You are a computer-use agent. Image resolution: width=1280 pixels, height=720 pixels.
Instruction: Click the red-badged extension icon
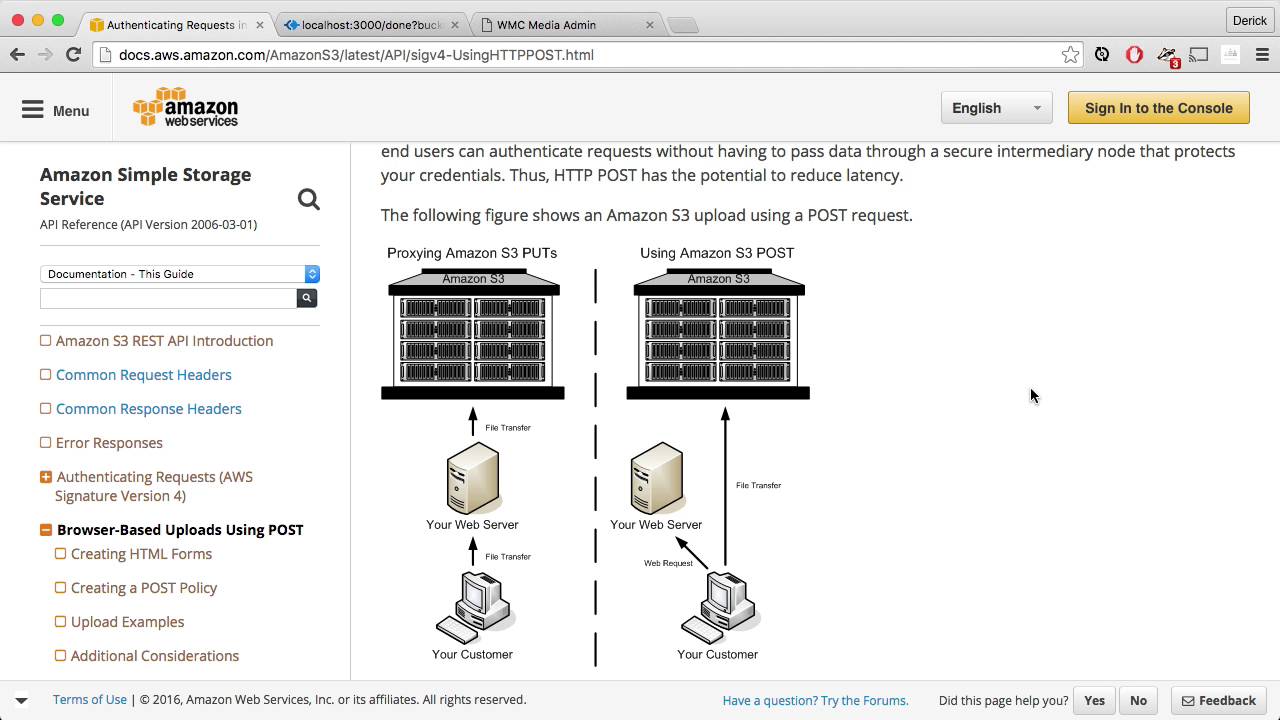[1166, 56]
